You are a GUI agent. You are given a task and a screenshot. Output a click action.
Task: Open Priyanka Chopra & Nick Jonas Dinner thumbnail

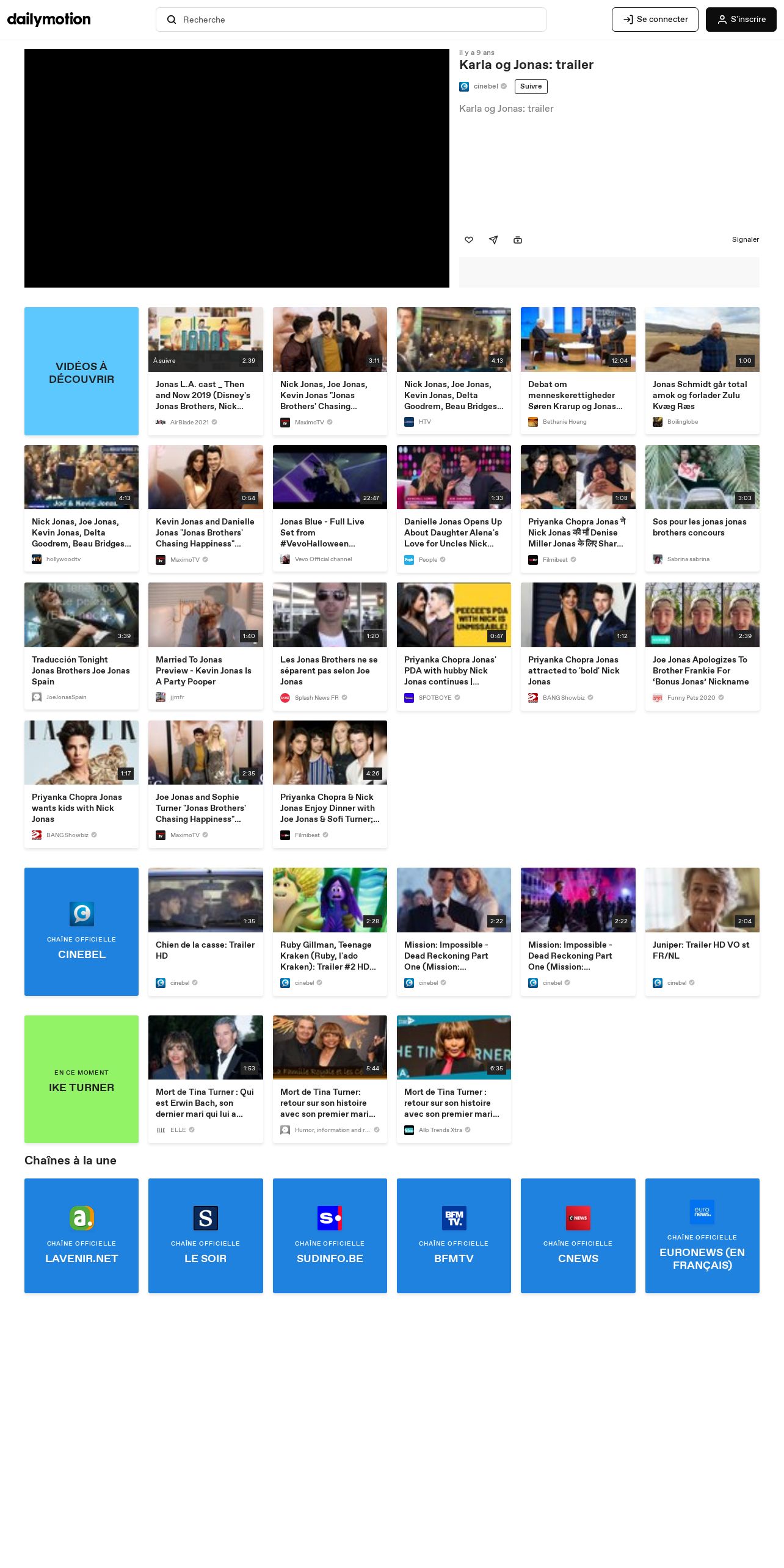coord(330,752)
